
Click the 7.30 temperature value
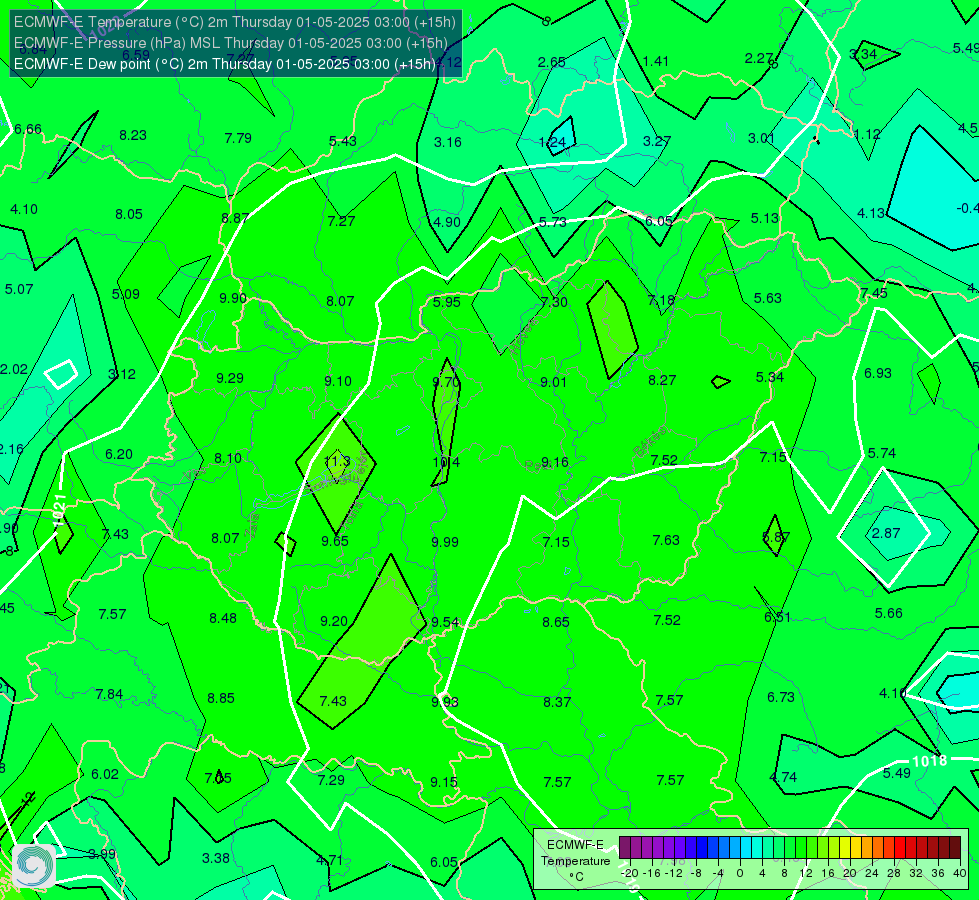(x=554, y=302)
